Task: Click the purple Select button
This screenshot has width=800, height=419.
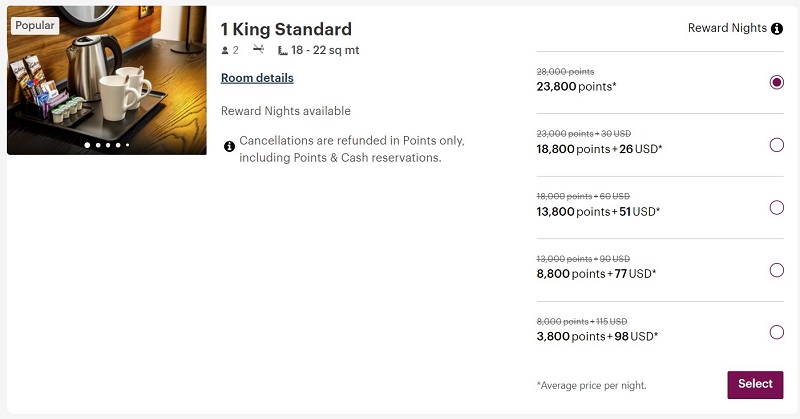Action: click(x=755, y=384)
